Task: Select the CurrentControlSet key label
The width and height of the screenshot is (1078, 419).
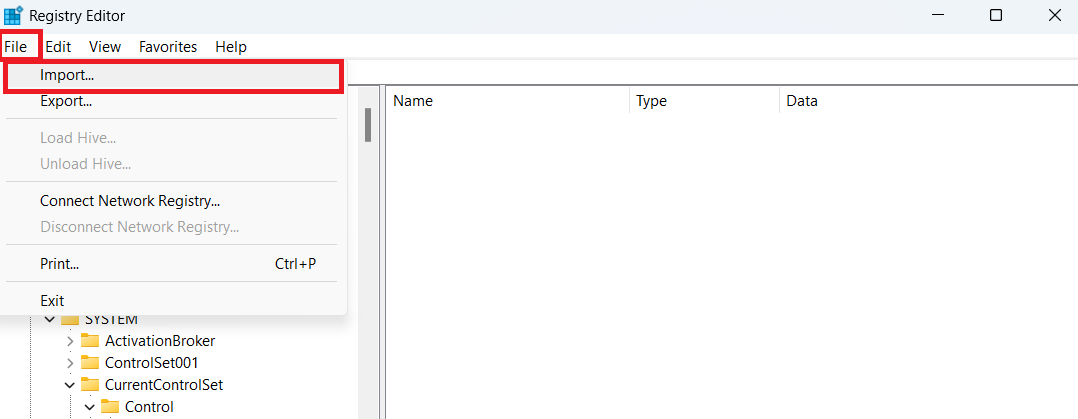Action: point(164,384)
